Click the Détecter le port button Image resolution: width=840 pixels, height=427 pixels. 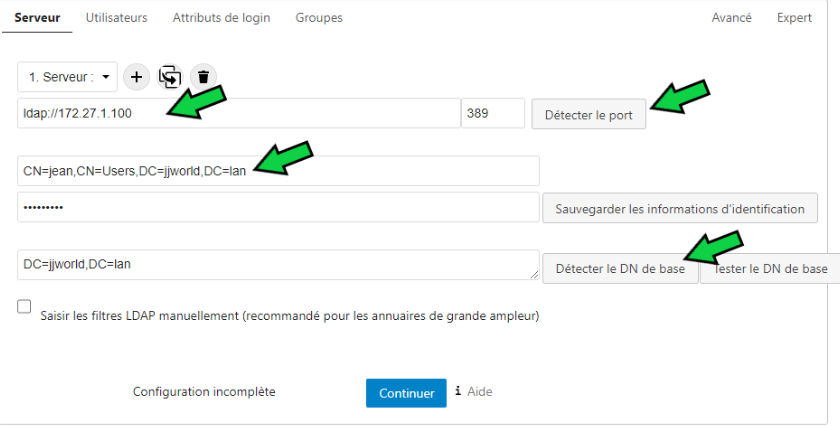click(588, 115)
